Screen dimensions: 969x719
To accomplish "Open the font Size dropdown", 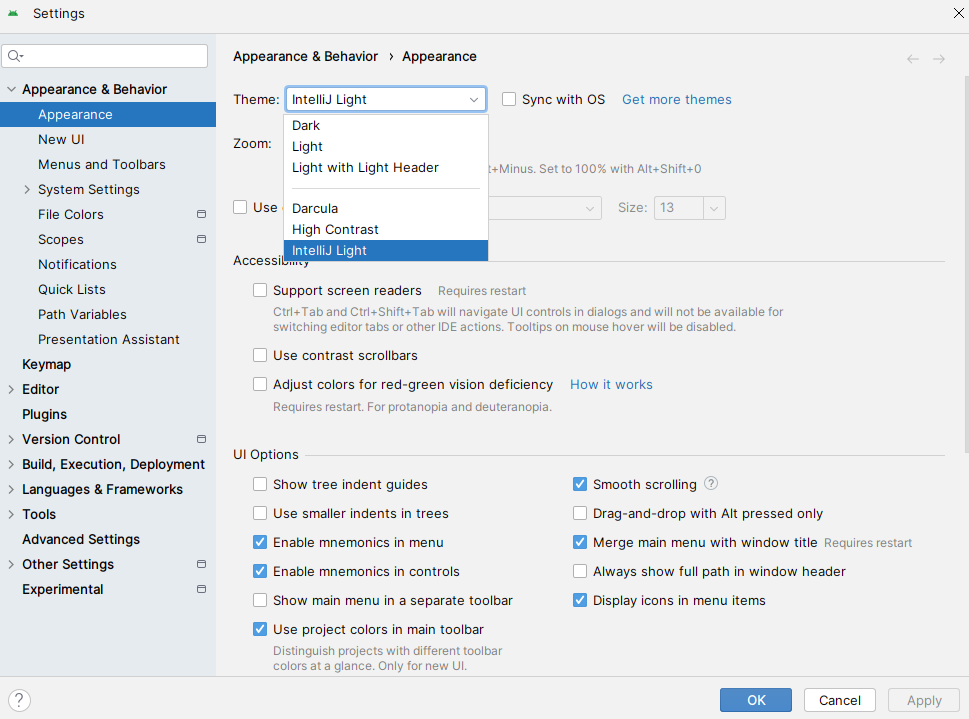I will coord(714,208).
